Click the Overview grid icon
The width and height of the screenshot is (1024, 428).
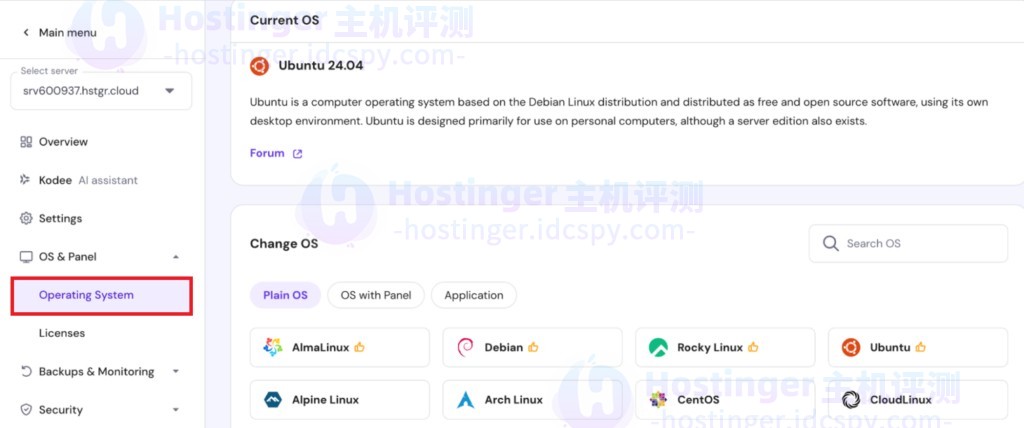26,142
